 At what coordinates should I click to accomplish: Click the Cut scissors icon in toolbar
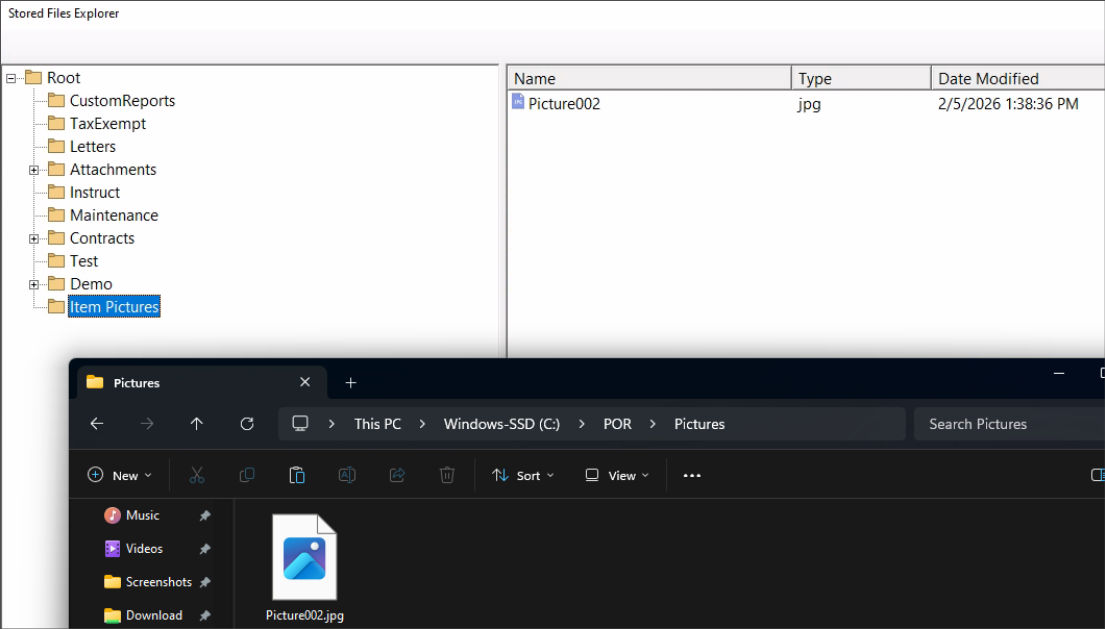pos(197,475)
